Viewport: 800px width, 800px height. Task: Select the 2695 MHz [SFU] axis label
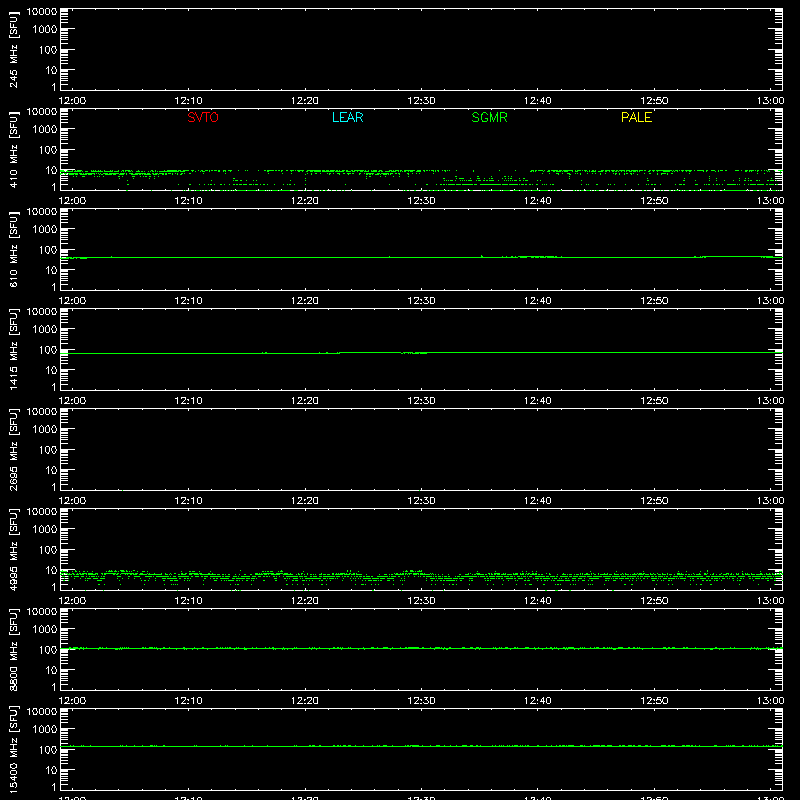point(13,449)
